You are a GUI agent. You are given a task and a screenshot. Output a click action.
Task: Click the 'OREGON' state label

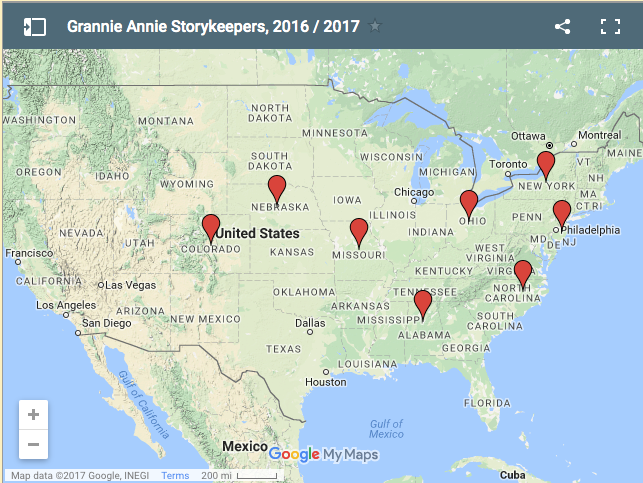39,172
